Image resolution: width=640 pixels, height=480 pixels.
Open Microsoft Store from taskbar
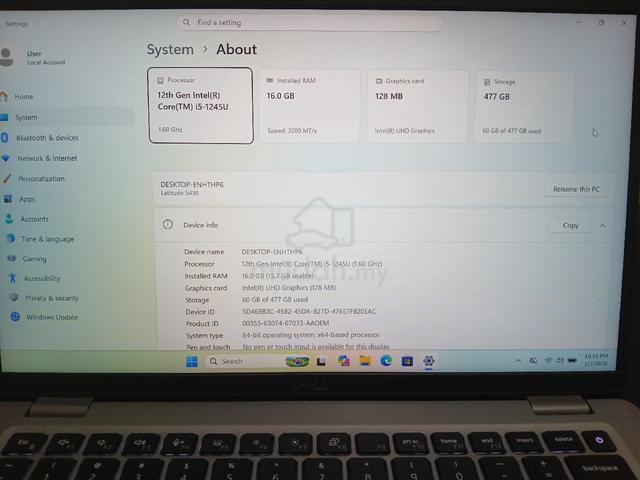(x=407, y=361)
